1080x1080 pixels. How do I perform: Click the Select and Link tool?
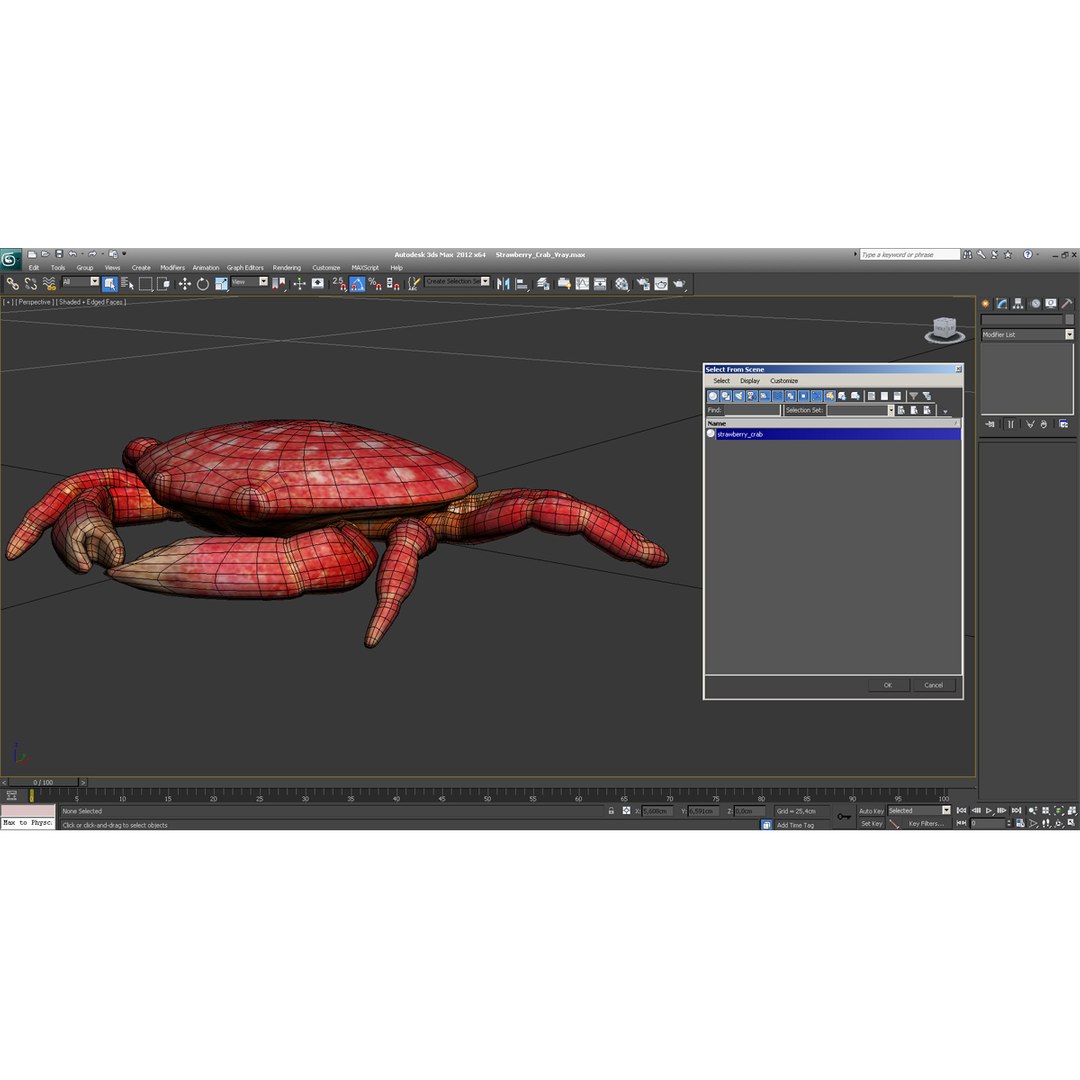[12, 284]
